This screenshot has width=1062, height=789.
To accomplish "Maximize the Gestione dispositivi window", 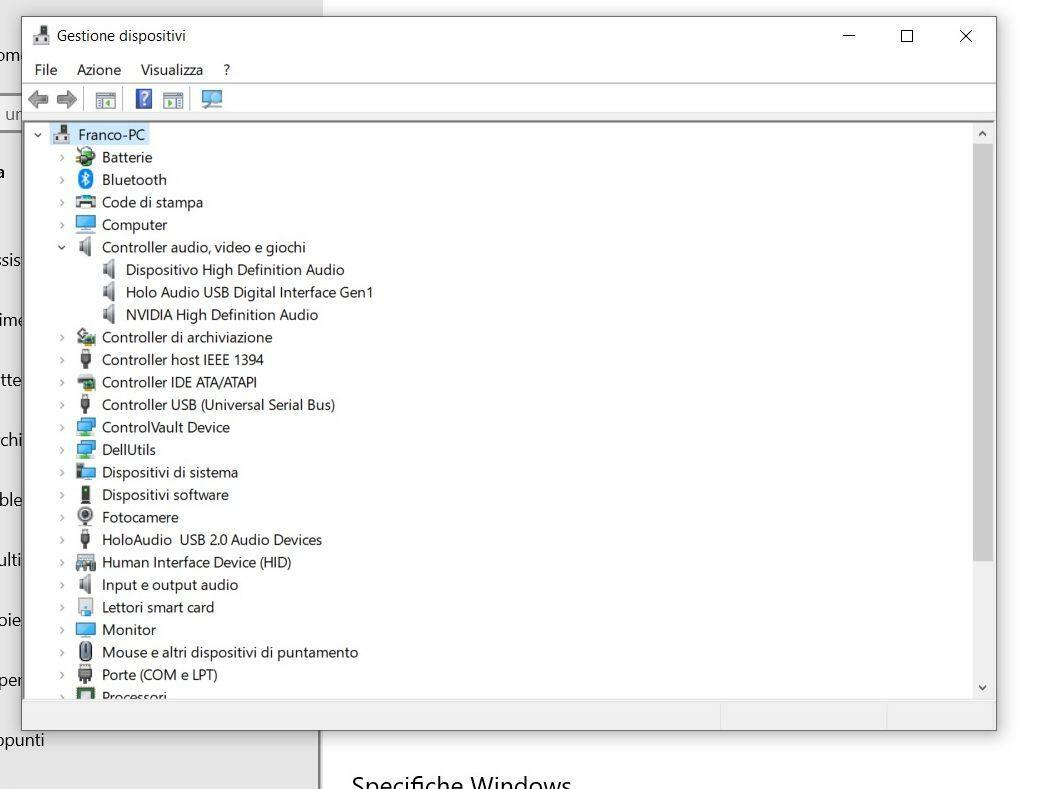I will coord(907,36).
